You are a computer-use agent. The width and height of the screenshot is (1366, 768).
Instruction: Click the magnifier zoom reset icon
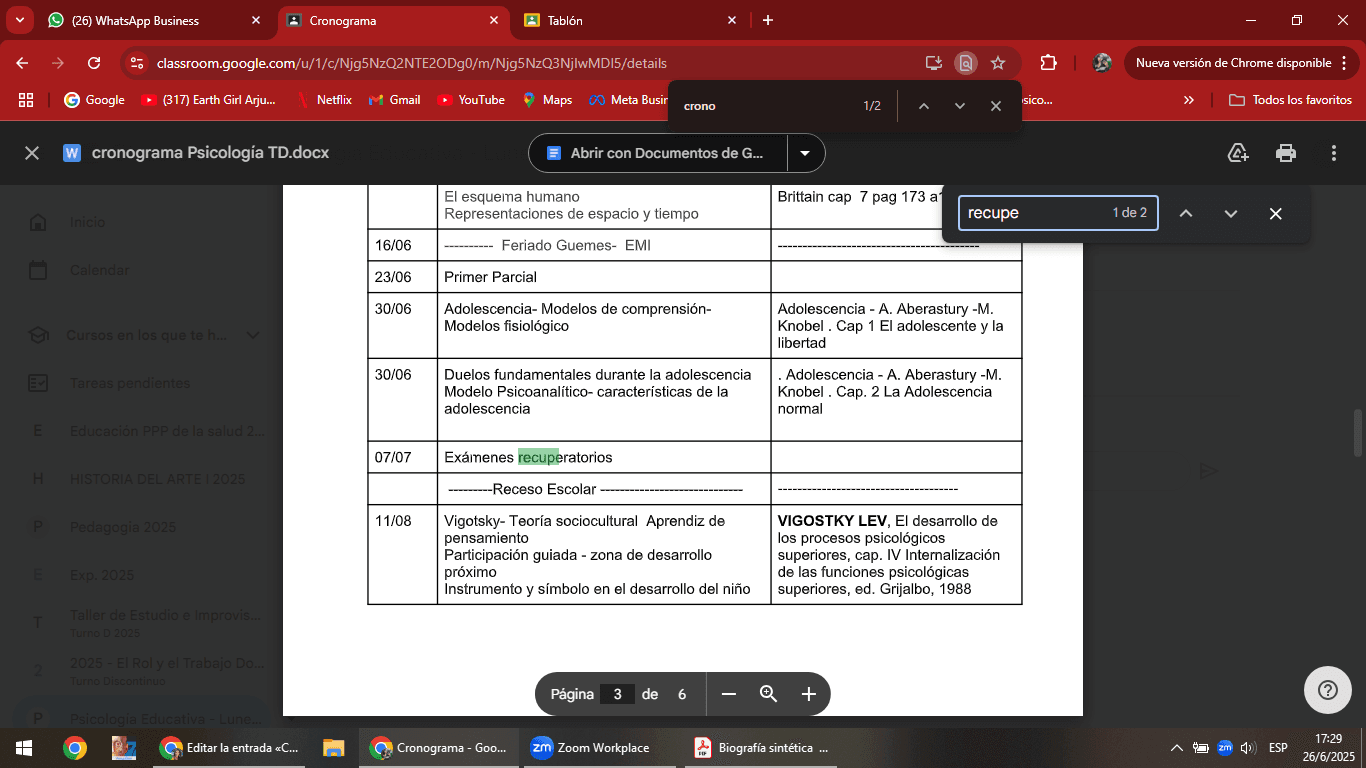click(768, 694)
